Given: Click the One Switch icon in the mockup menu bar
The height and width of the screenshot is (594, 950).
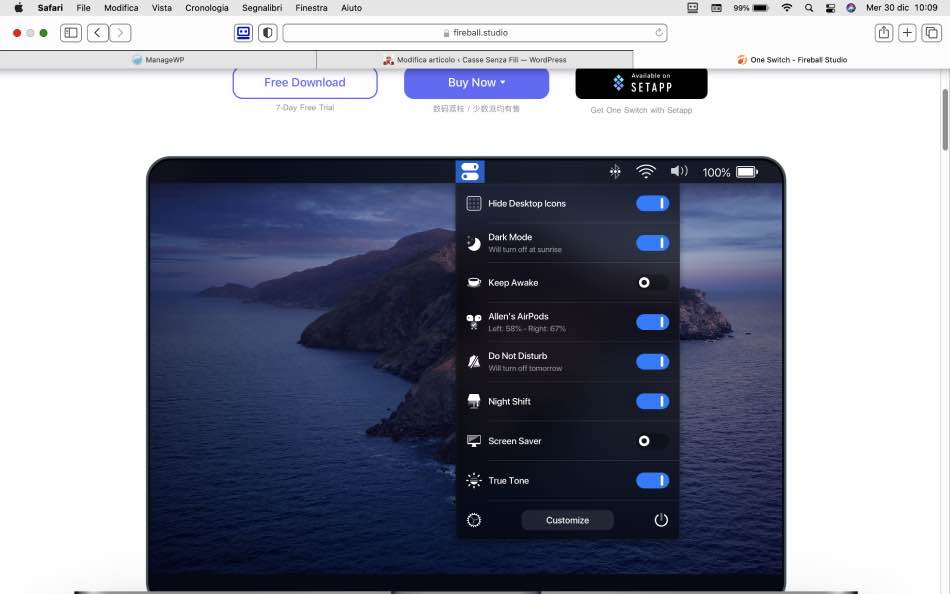Looking at the screenshot, I should pyautogui.click(x=470, y=172).
